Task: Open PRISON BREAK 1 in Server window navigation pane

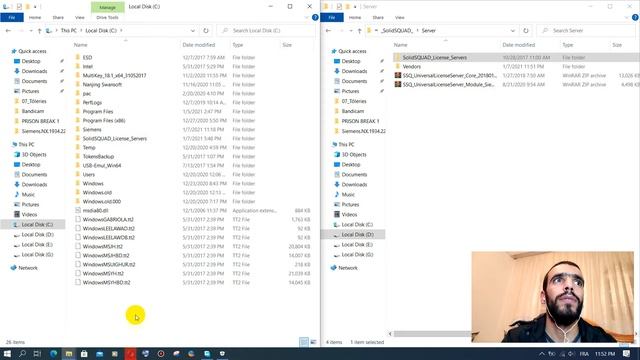Action: coord(360,121)
